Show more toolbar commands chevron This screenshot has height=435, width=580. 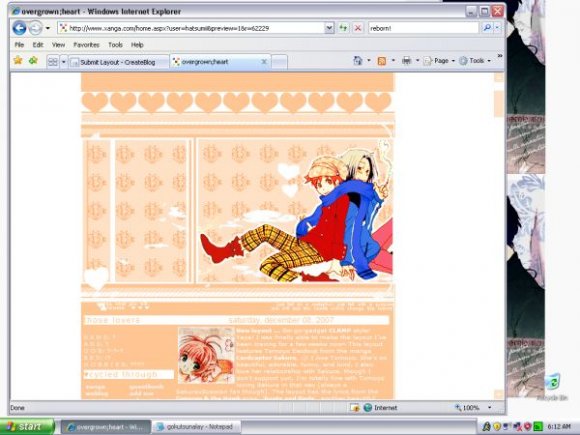[500, 56]
